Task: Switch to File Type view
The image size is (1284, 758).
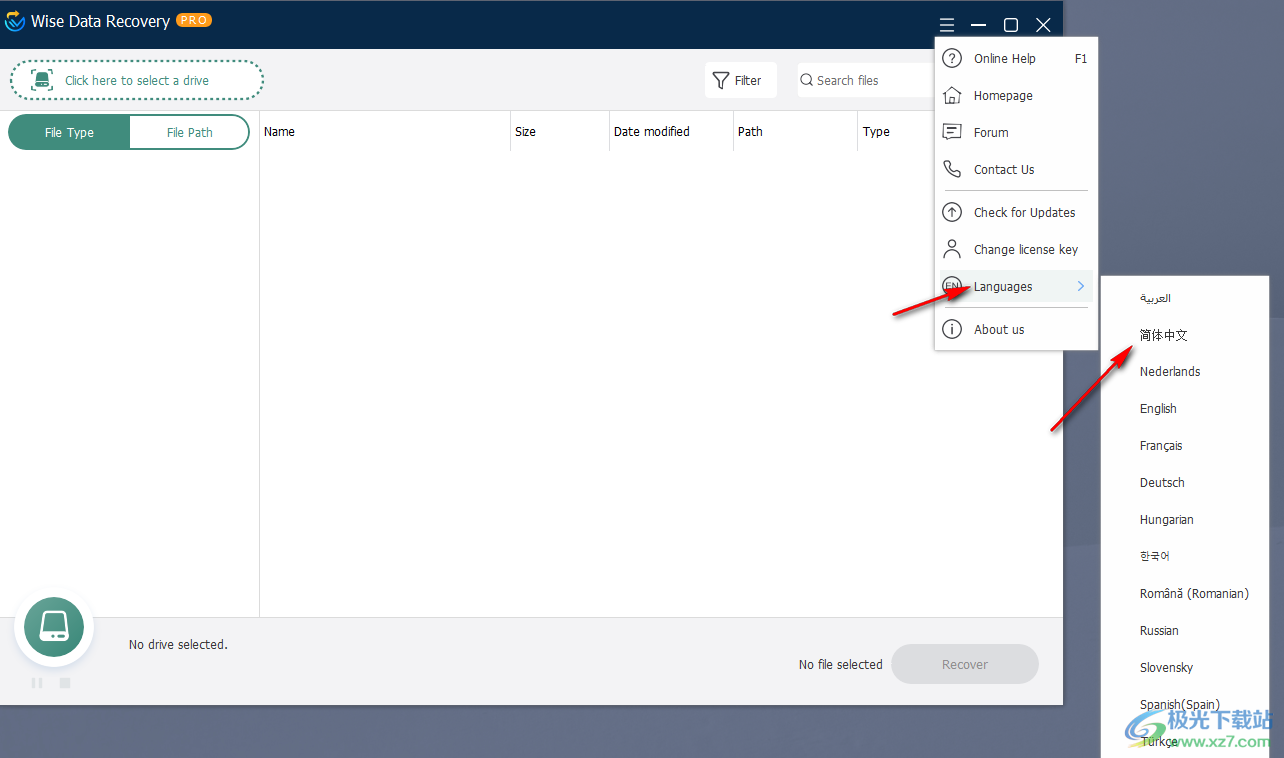Action: pos(69,132)
